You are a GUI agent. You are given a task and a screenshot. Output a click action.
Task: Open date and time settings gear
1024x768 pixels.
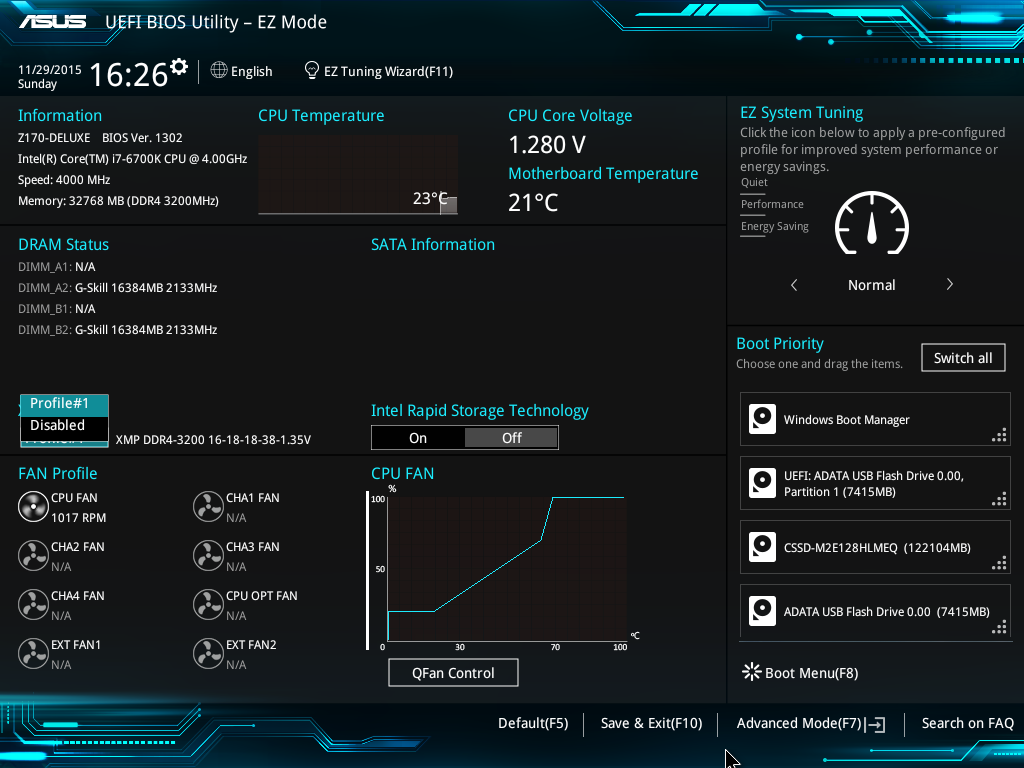tap(179, 67)
